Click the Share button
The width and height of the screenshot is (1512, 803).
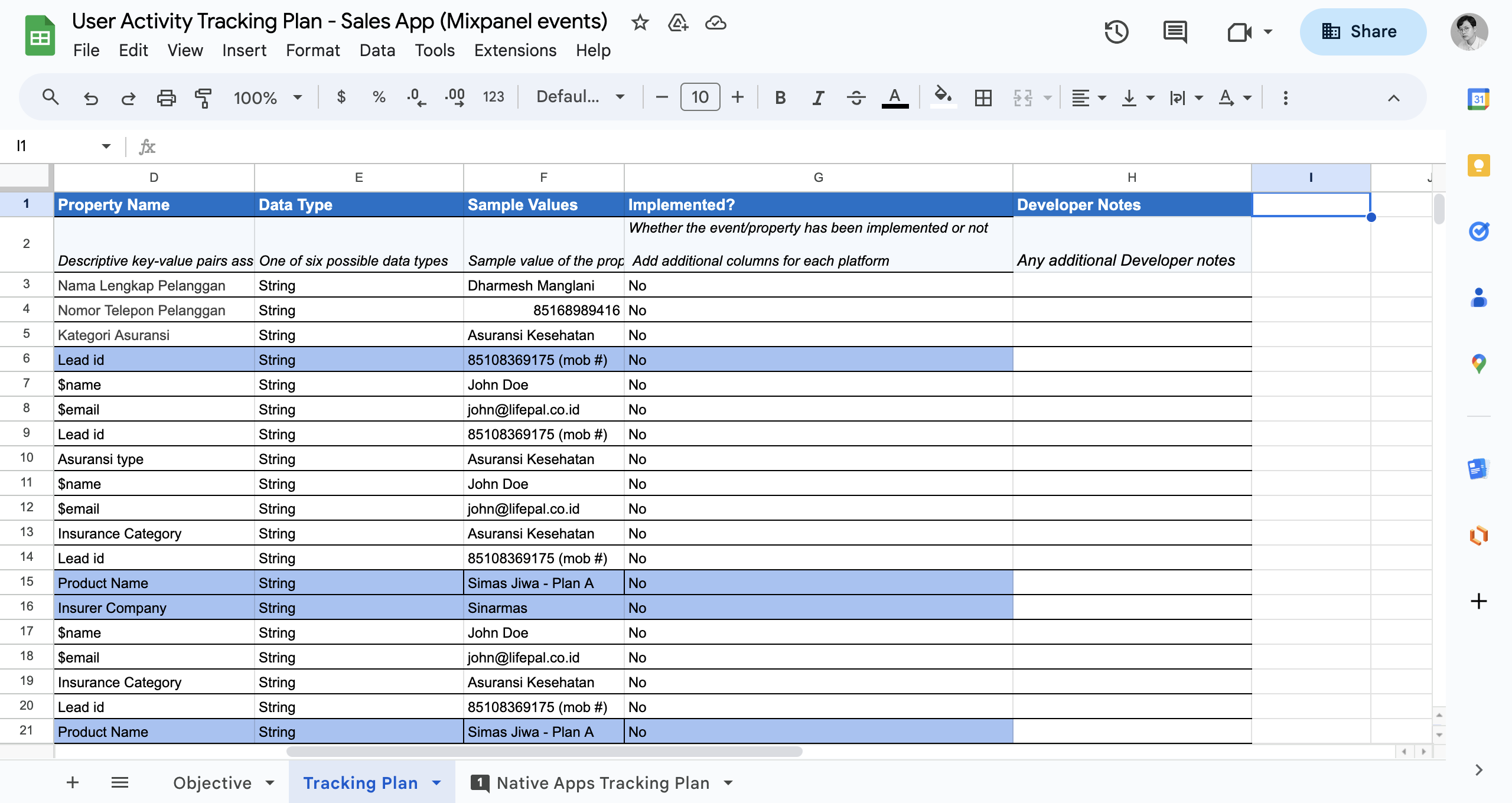click(1363, 32)
